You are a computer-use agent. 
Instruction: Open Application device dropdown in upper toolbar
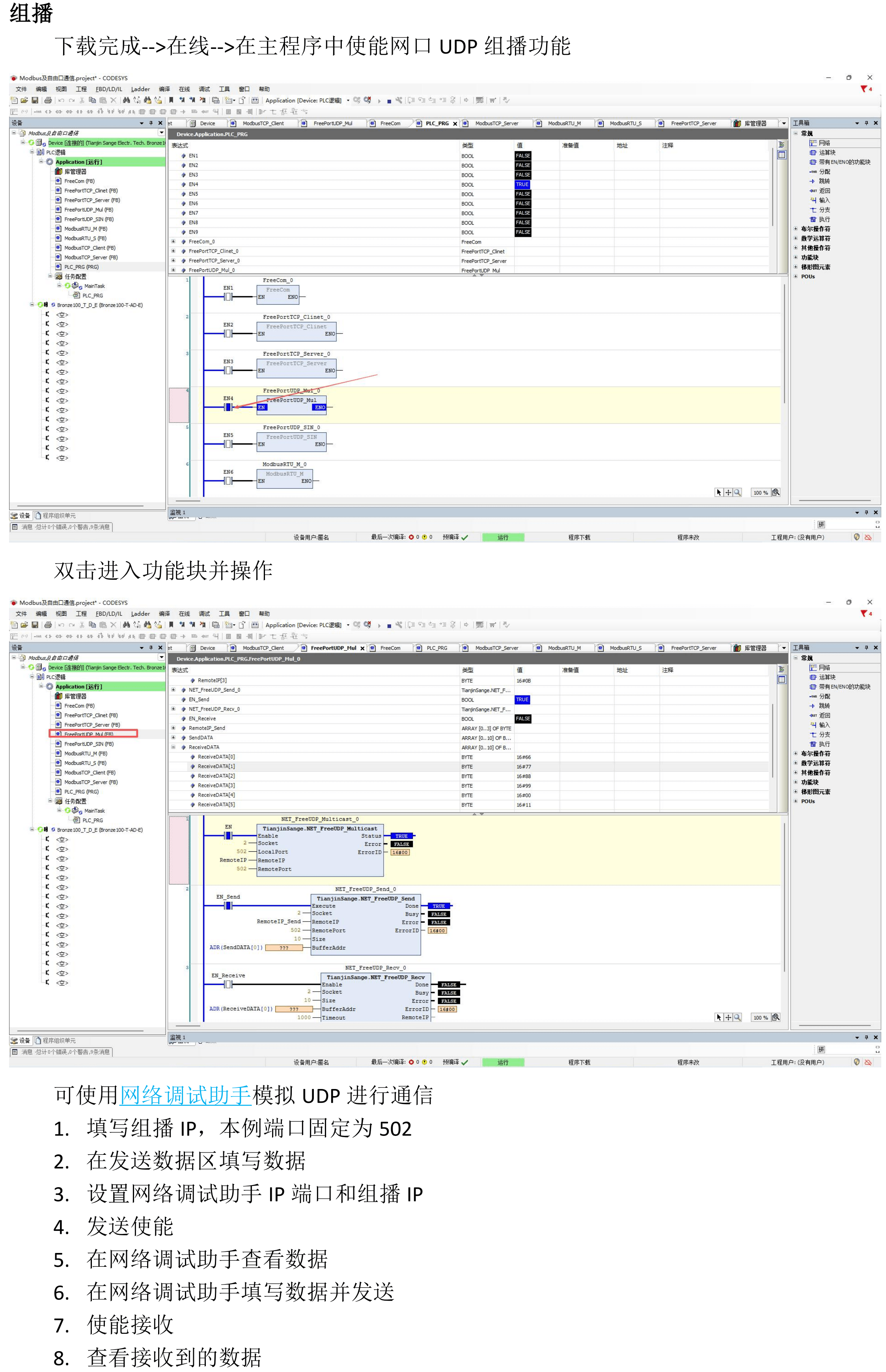pyautogui.click(x=348, y=100)
